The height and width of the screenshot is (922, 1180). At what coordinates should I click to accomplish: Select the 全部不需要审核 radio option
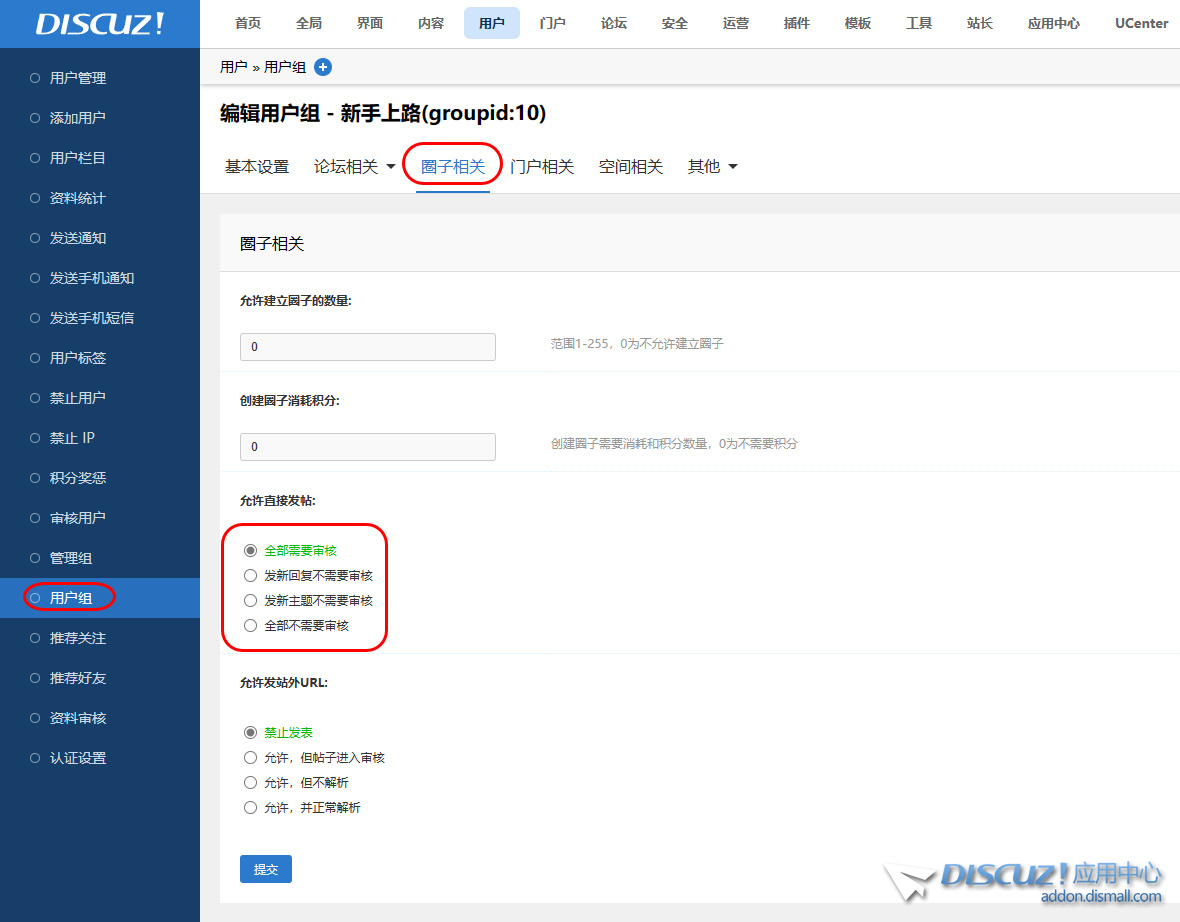[x=251, y=626]
